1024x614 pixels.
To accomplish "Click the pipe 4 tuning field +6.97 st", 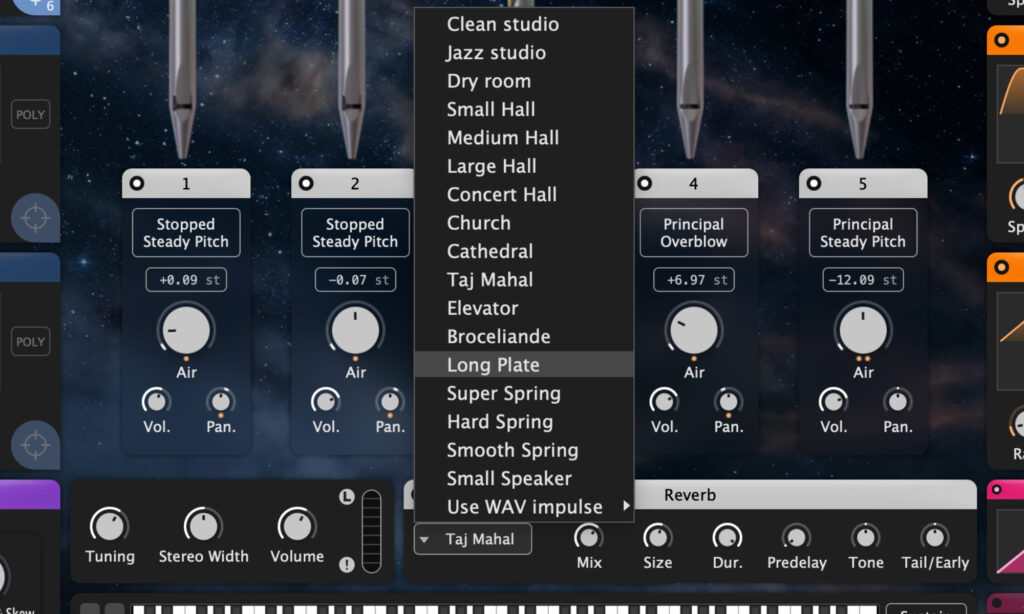I will (694, 280).
